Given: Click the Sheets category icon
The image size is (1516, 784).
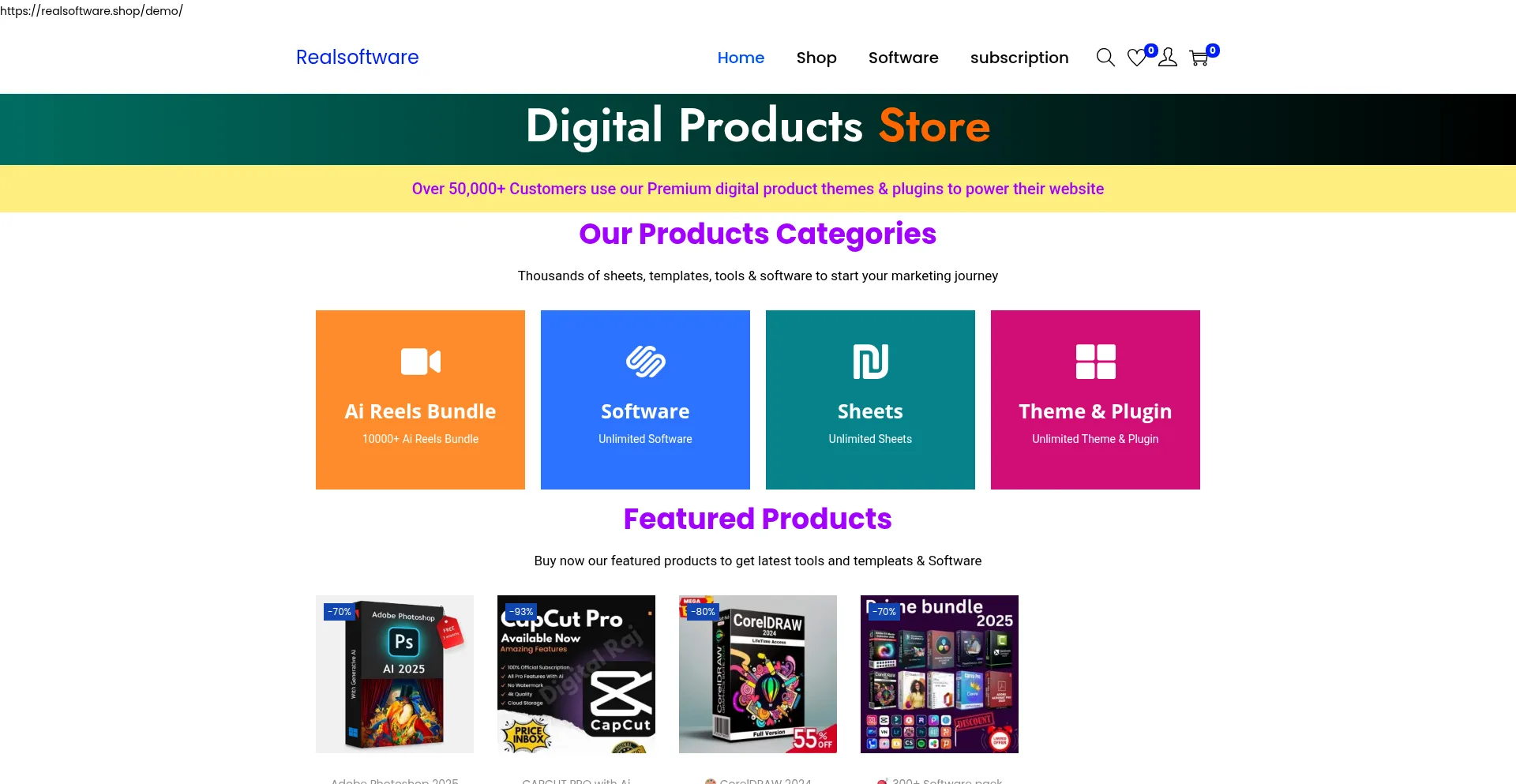Looking at the screenshot, I should (x=870, y=362).
